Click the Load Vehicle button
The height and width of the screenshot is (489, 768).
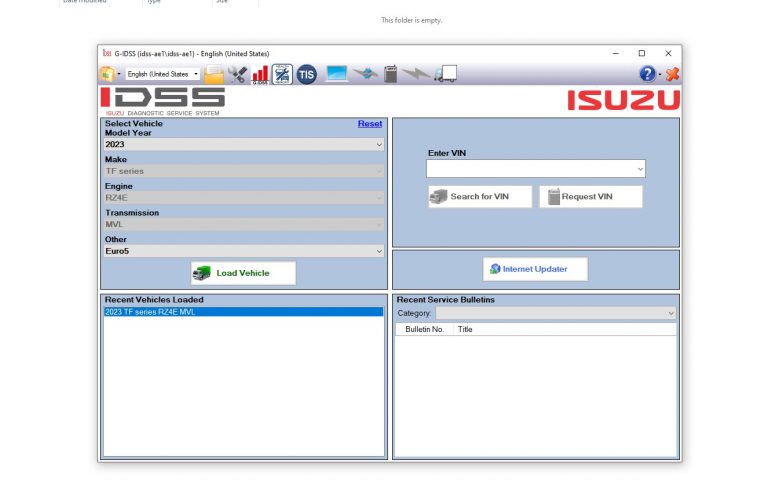[243, 273]
